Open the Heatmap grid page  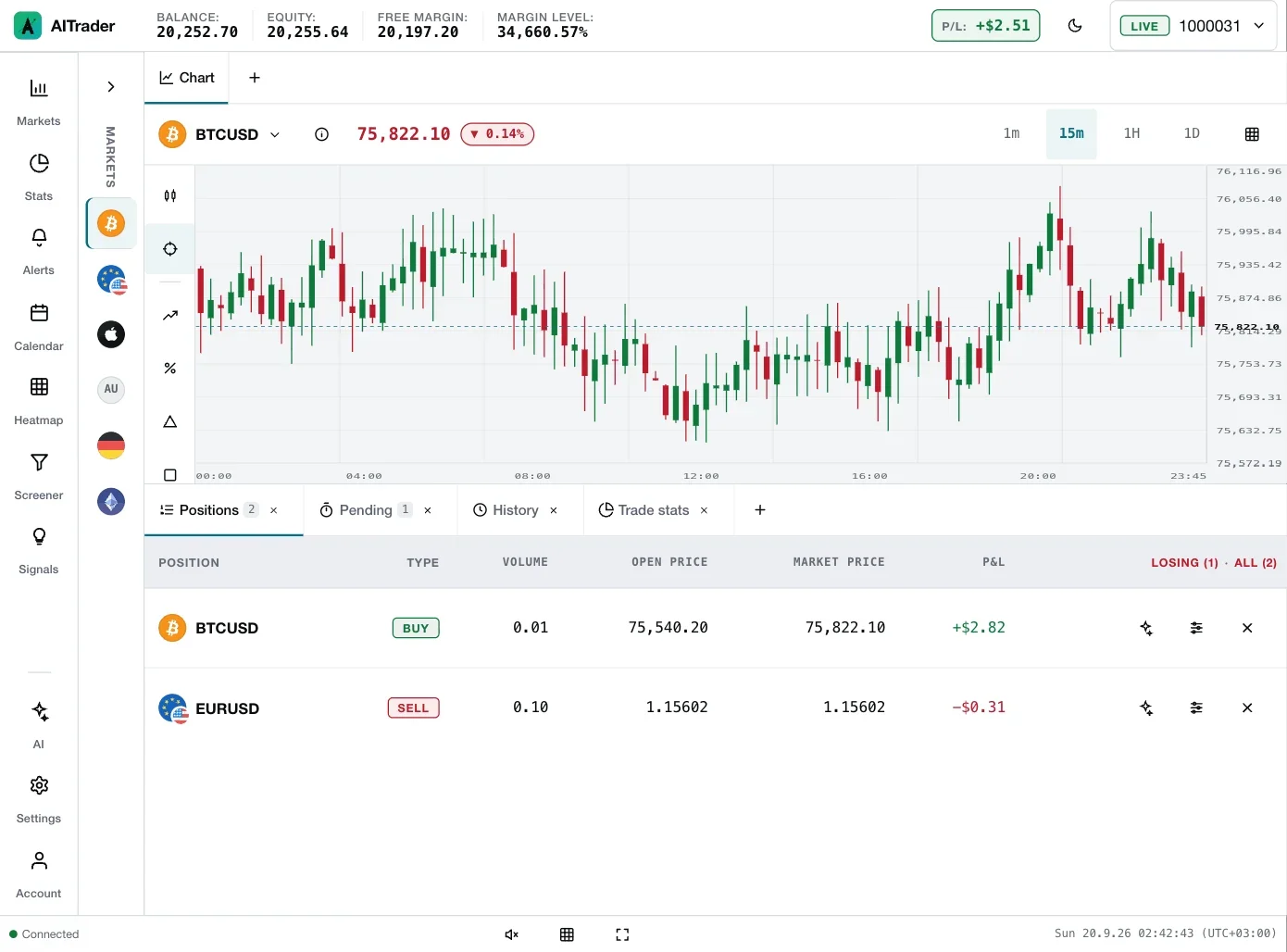coord(39,401)
